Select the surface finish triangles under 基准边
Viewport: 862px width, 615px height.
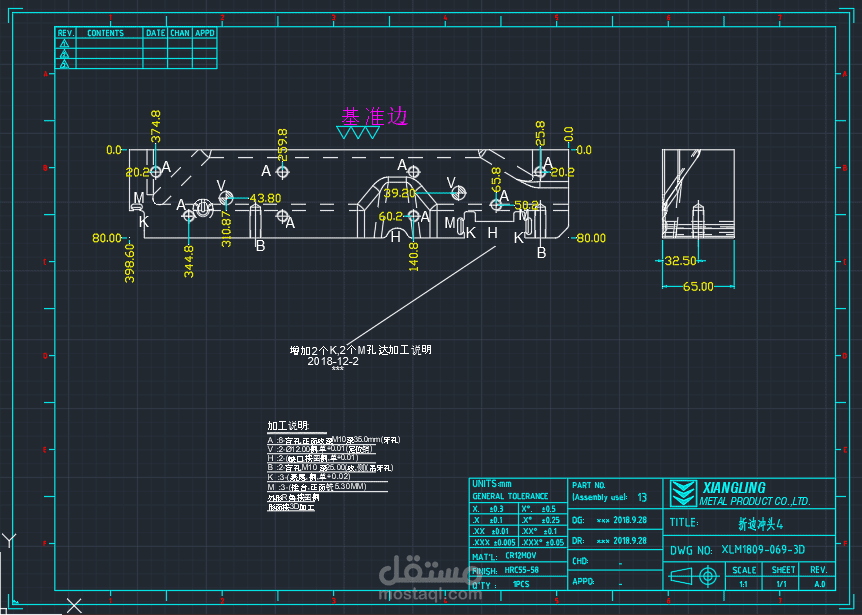pyautogui.click(x=358, y=132)
